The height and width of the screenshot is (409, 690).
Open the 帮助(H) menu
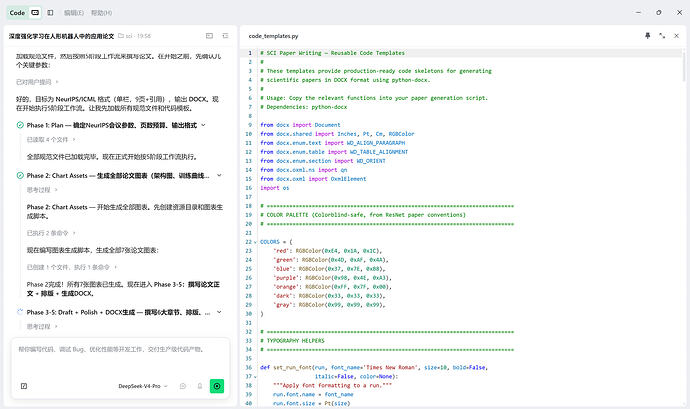101,13
